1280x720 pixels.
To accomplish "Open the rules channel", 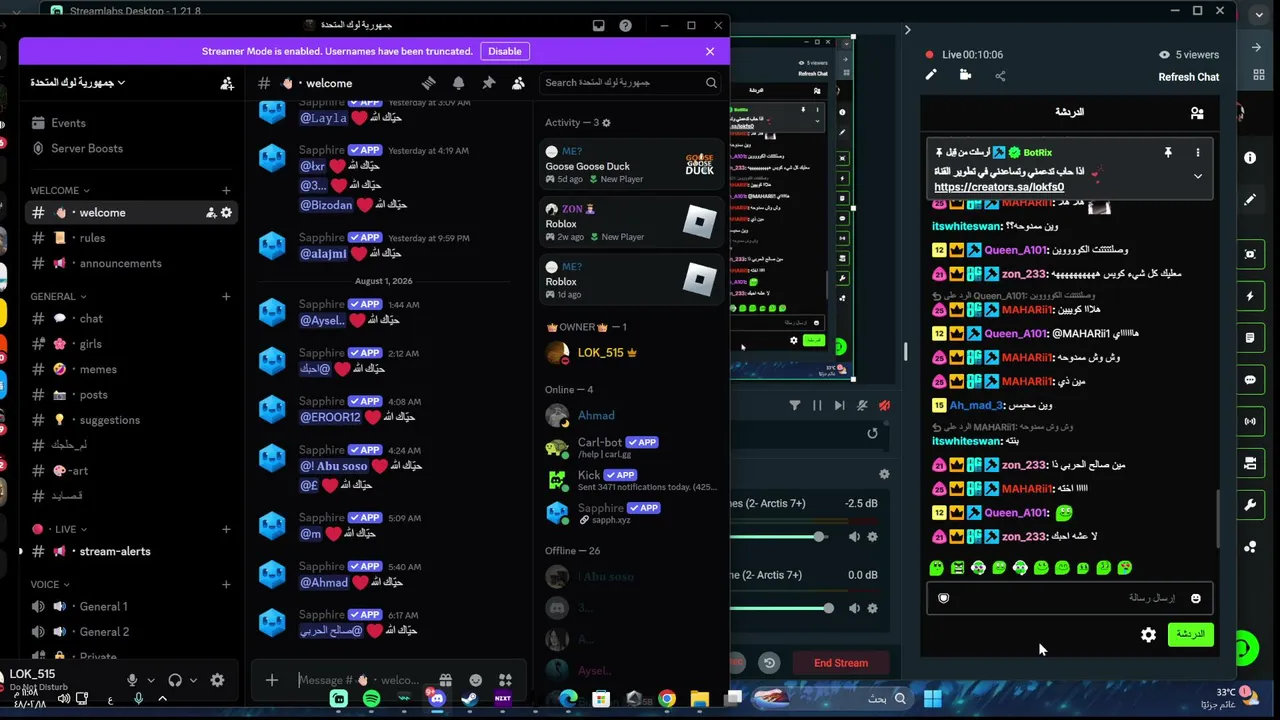I will point(92,238).
